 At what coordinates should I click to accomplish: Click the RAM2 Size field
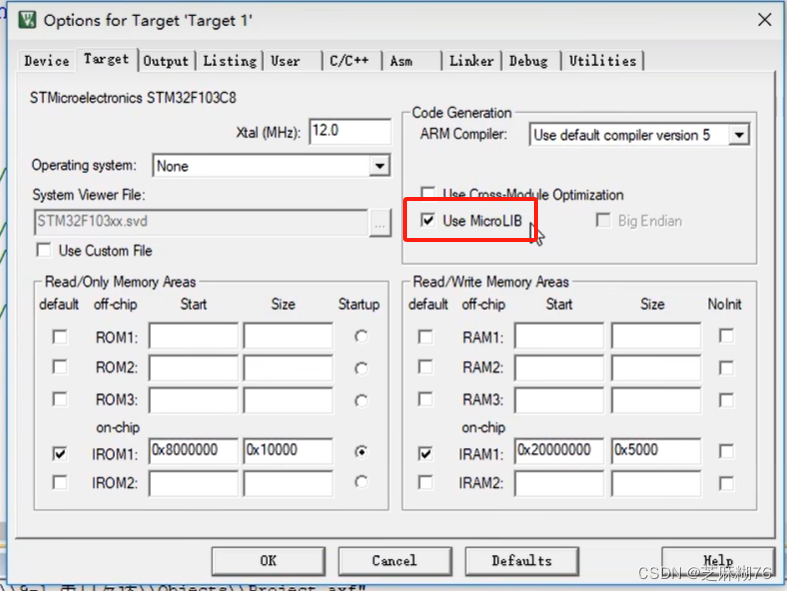tap(656, 368)
